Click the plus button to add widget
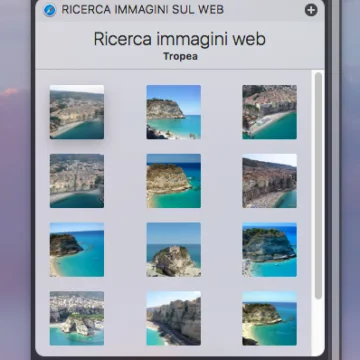Screen dimensions: 360x360 pos(311,10)
